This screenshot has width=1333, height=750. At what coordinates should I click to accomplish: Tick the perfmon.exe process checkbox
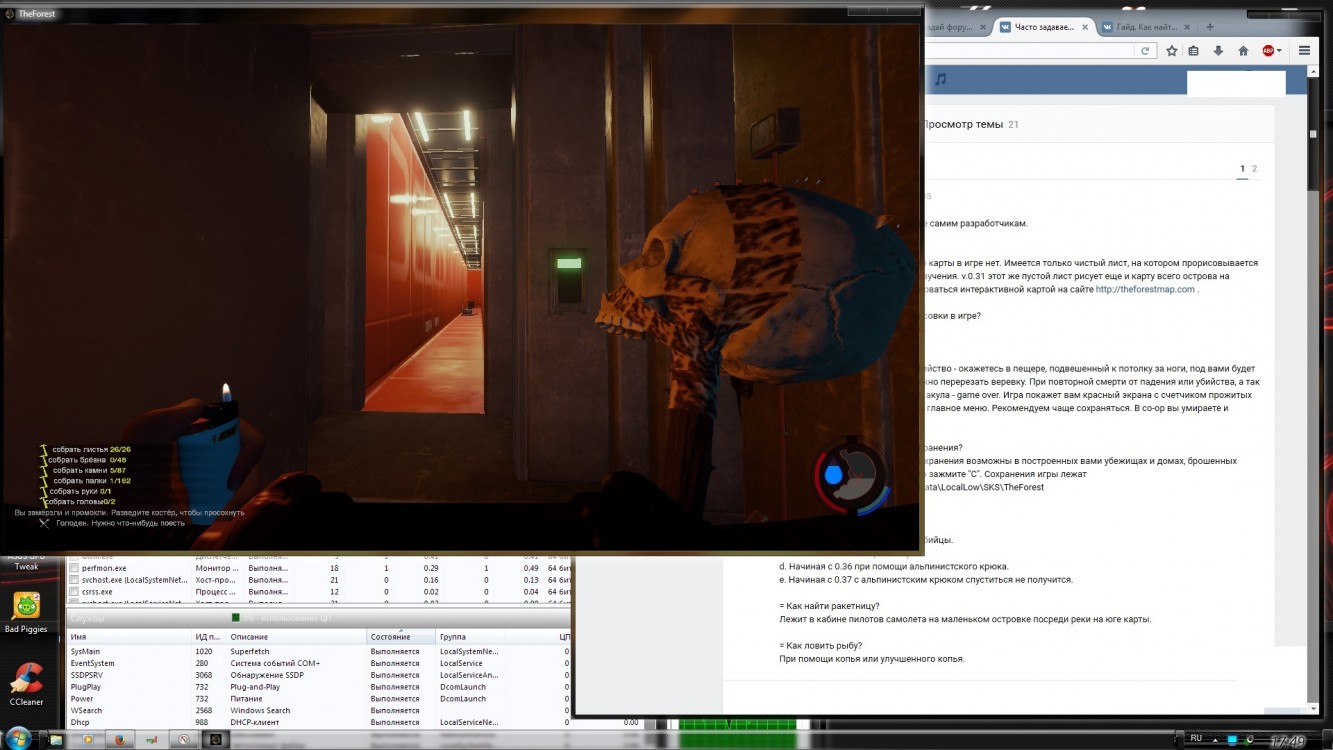click(x=73, y=567)
